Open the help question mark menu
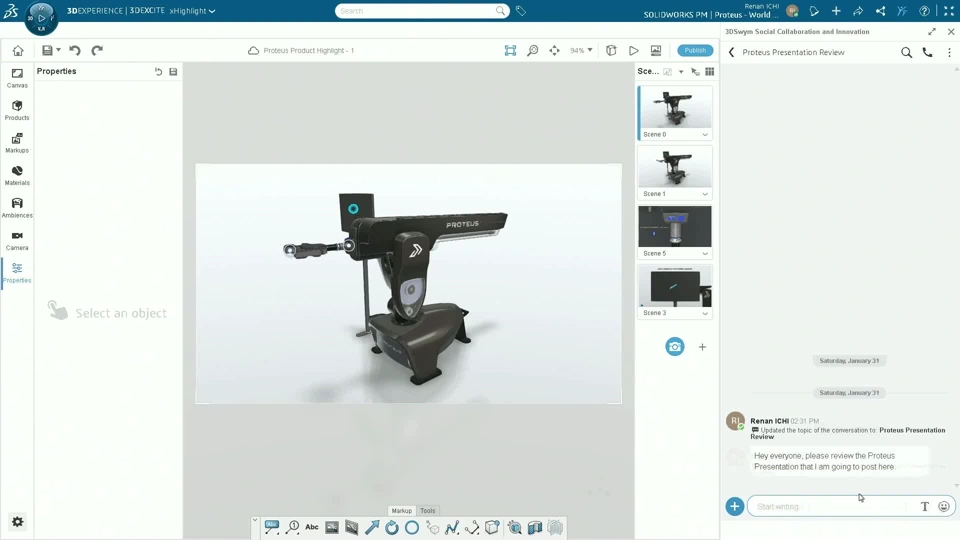This screenshot has height=540, width=960. (924, 11)
